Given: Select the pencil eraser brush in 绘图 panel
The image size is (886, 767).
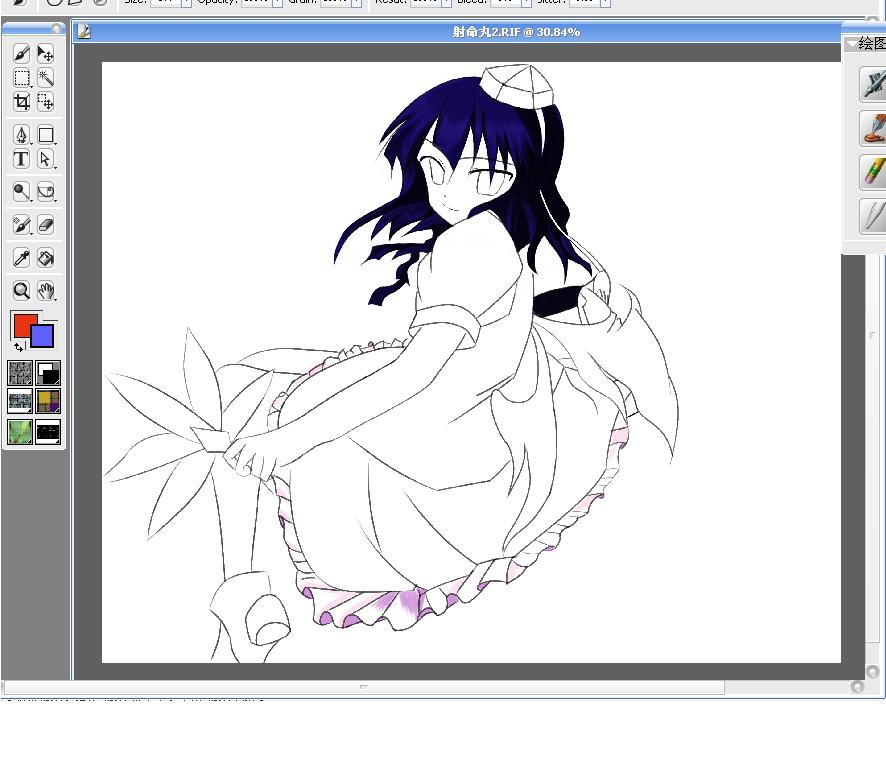Looking at the screenshot, I should point(873,172).
